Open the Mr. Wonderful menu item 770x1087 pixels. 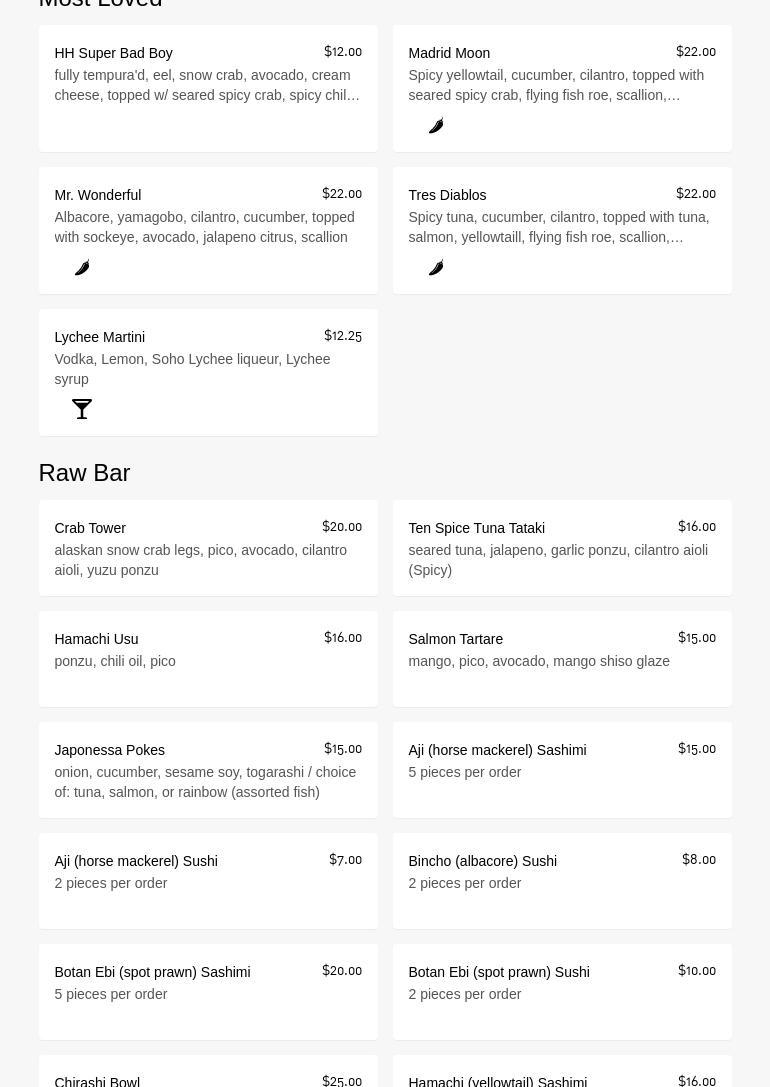[97, 195]
